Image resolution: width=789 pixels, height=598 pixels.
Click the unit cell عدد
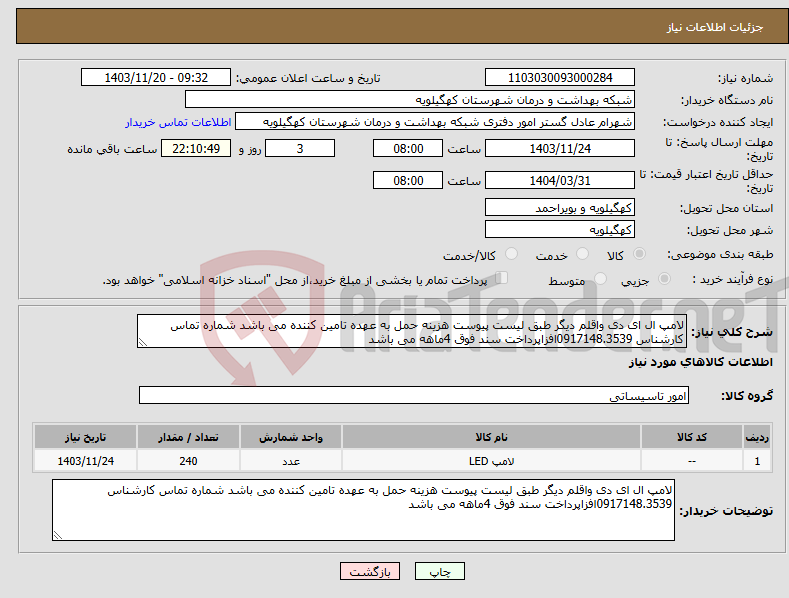291,461
